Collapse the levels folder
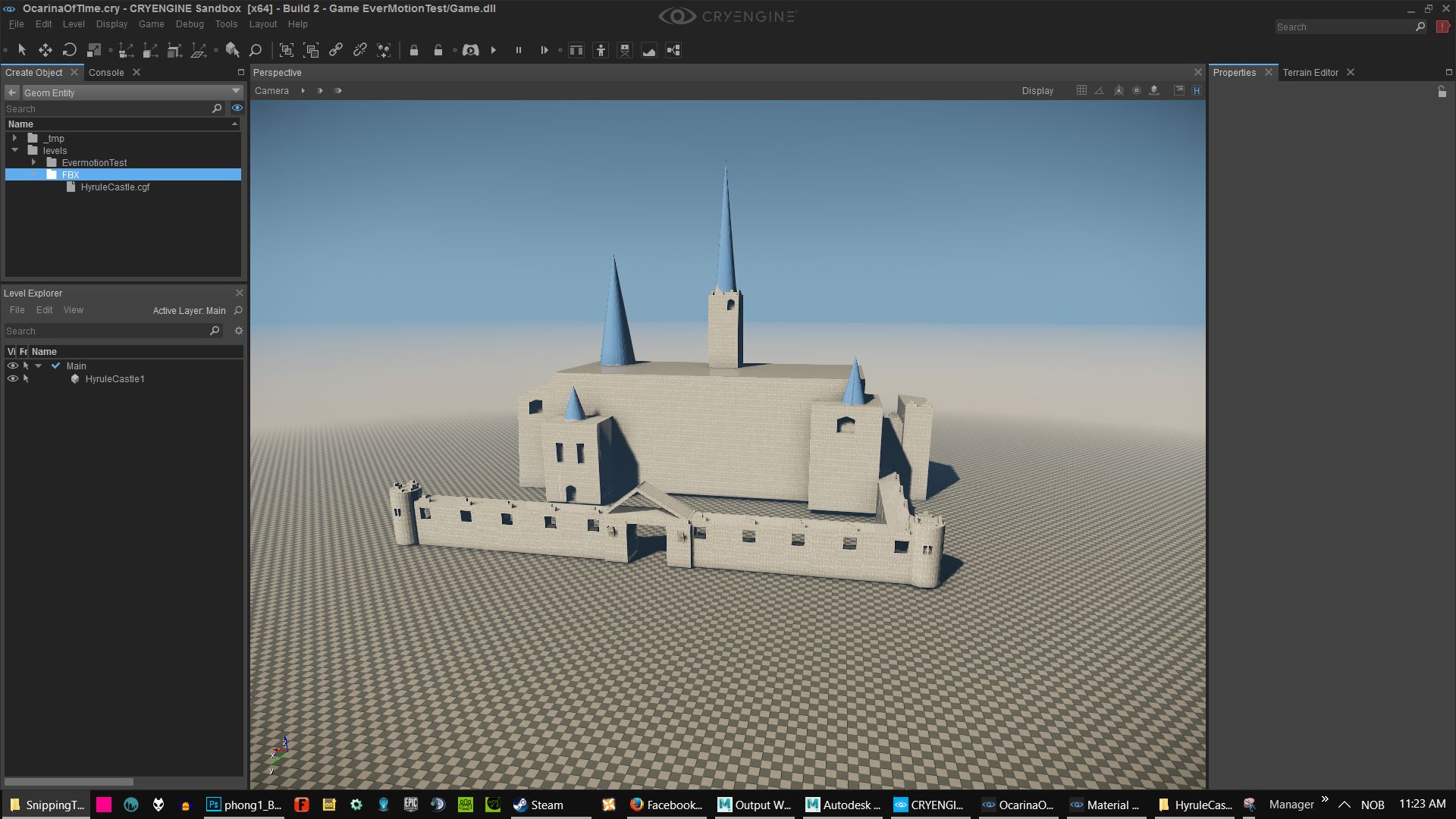 coord(14,150)
